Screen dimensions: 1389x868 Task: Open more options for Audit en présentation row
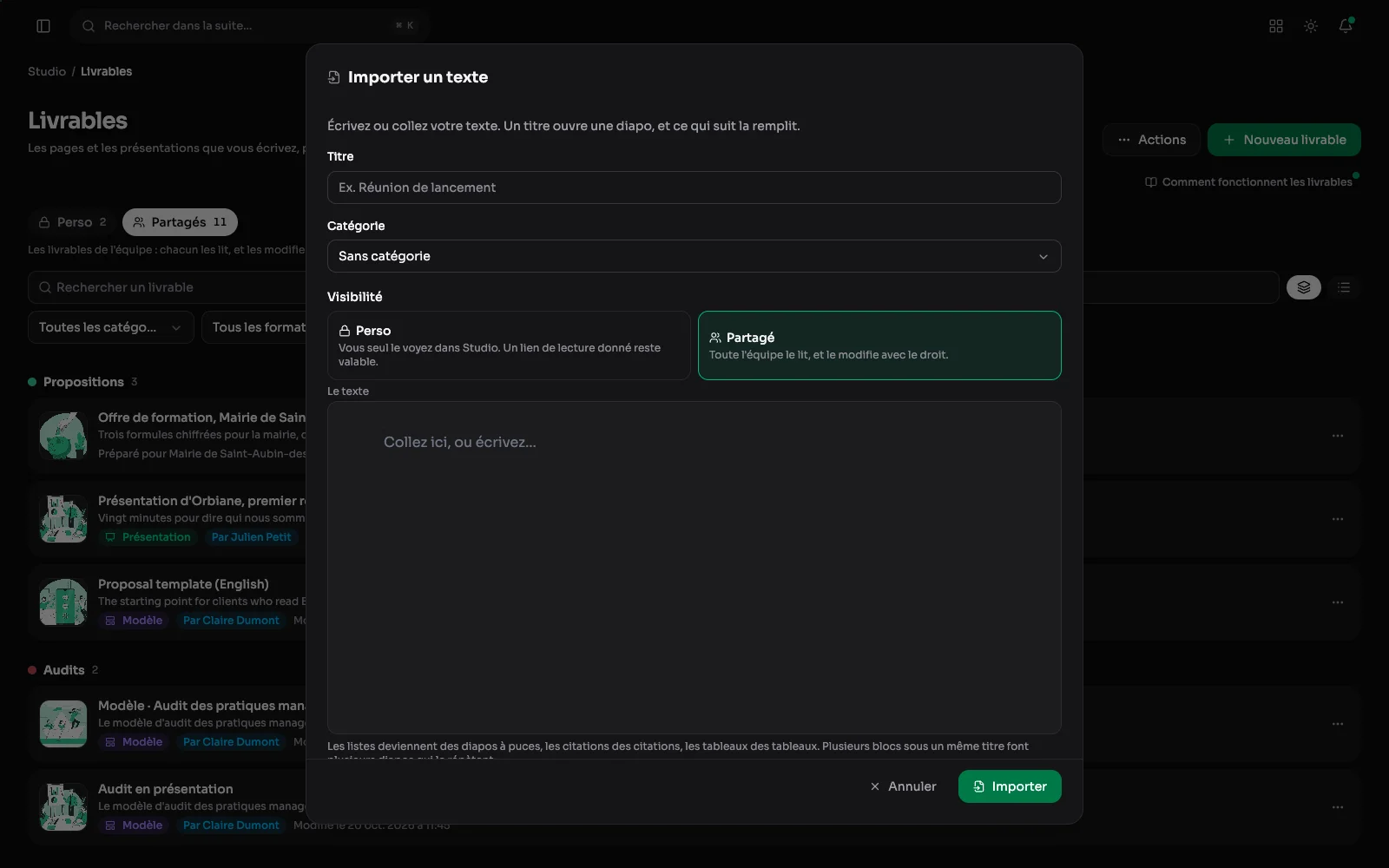point(1338,807)
